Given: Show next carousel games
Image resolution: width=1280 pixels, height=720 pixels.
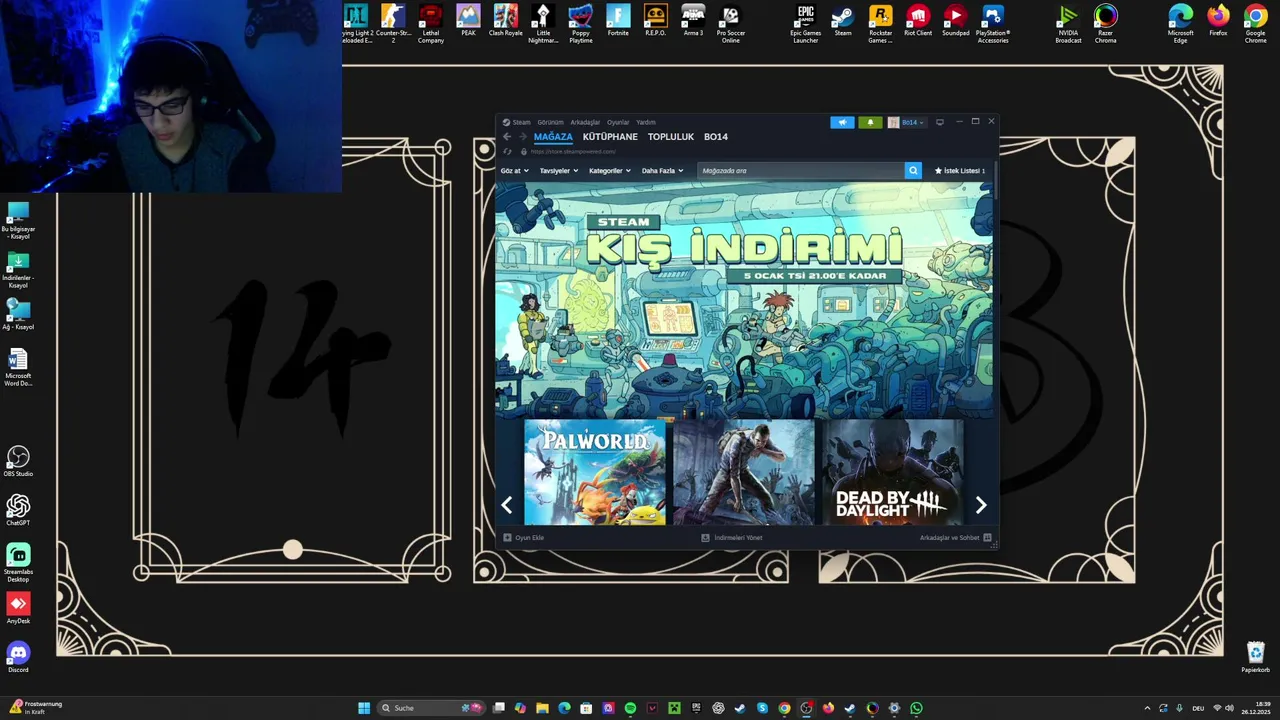Looking at the screenshot, I should pos(981,505).
